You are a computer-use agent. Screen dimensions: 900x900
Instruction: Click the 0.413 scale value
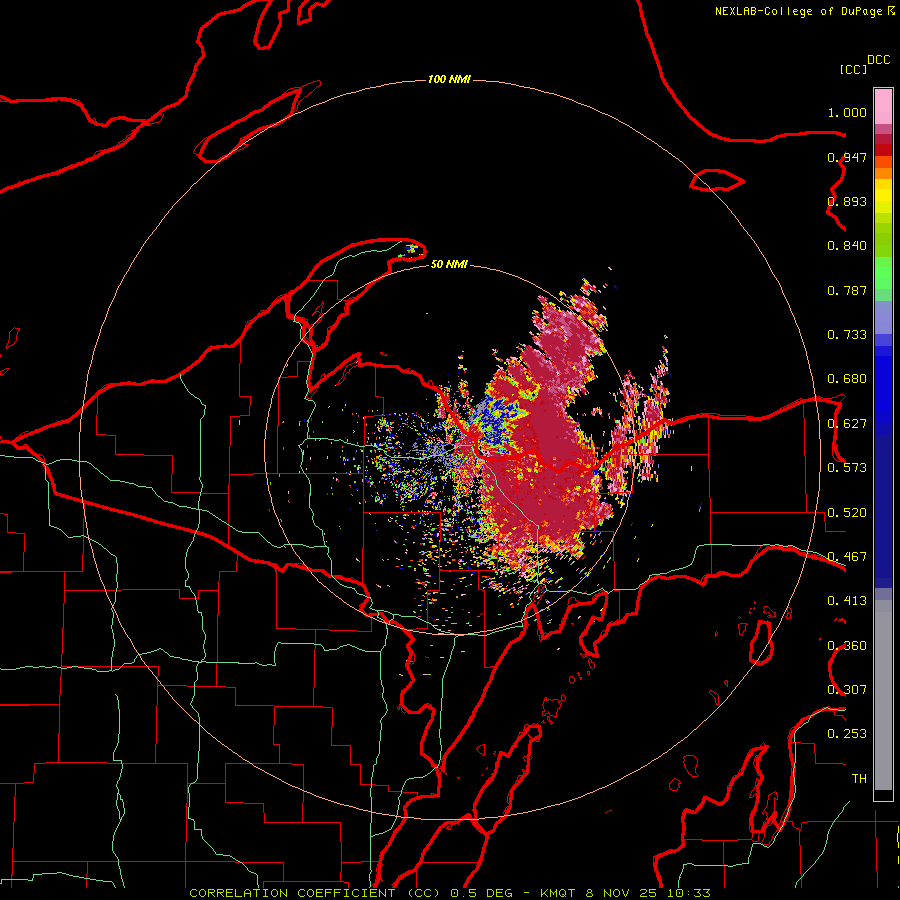point(847,601)
